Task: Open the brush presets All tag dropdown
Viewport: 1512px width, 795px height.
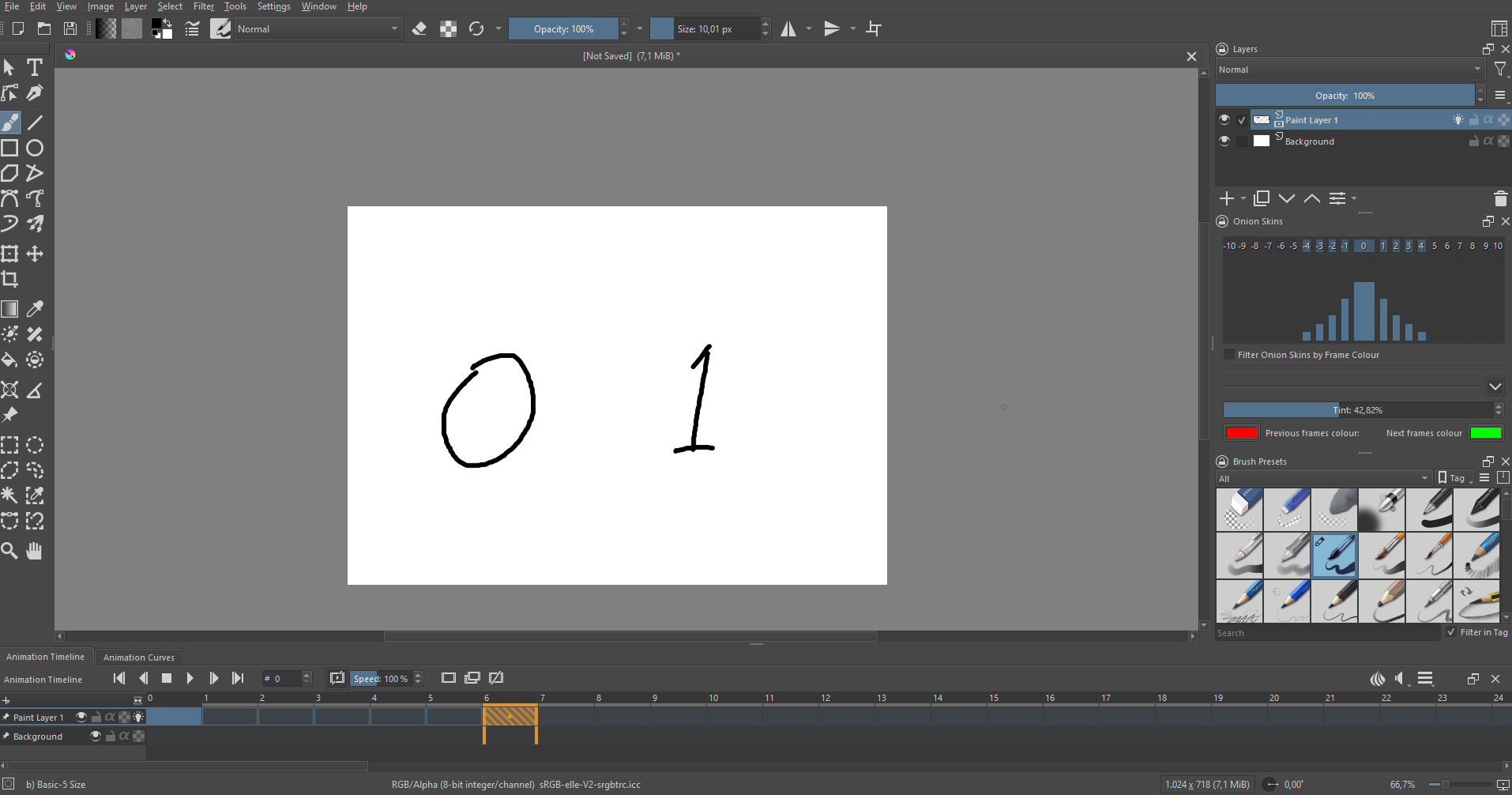Action: [1323, 478]
